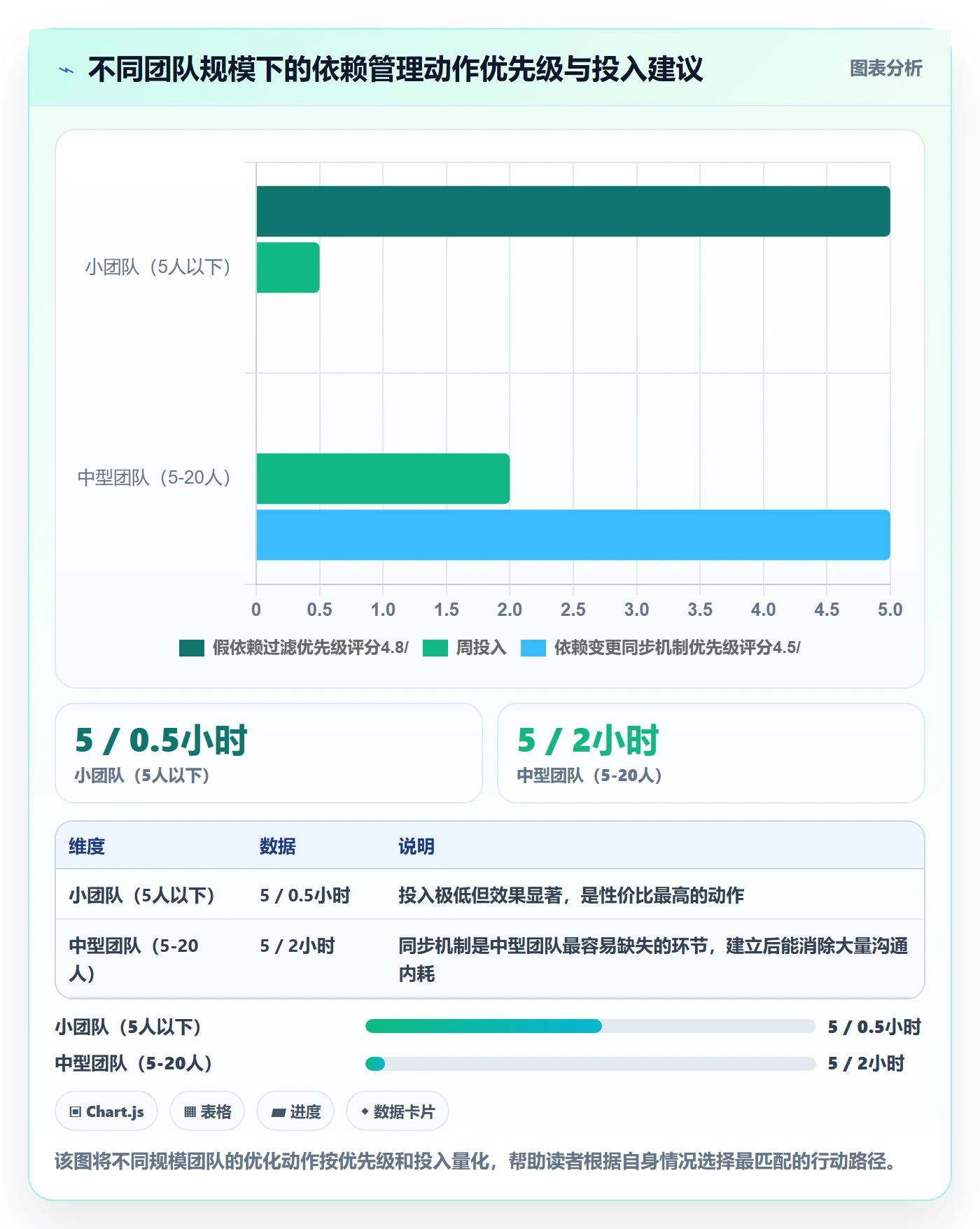This screenshot has width=980, height=1229.
Task: Click the x-axis tick label 5.0
Action: (890, 610)
